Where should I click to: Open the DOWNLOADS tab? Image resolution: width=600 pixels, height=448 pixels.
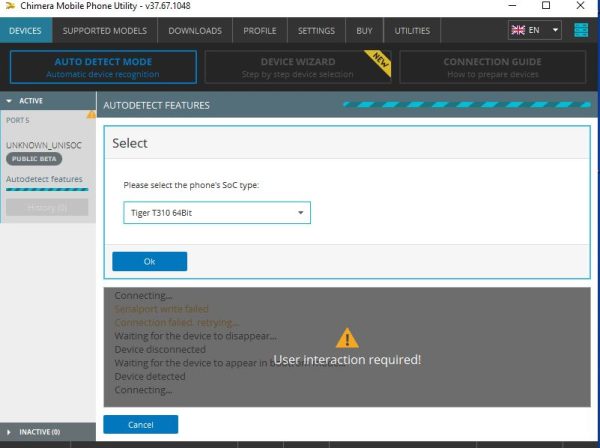pos(195,31)
